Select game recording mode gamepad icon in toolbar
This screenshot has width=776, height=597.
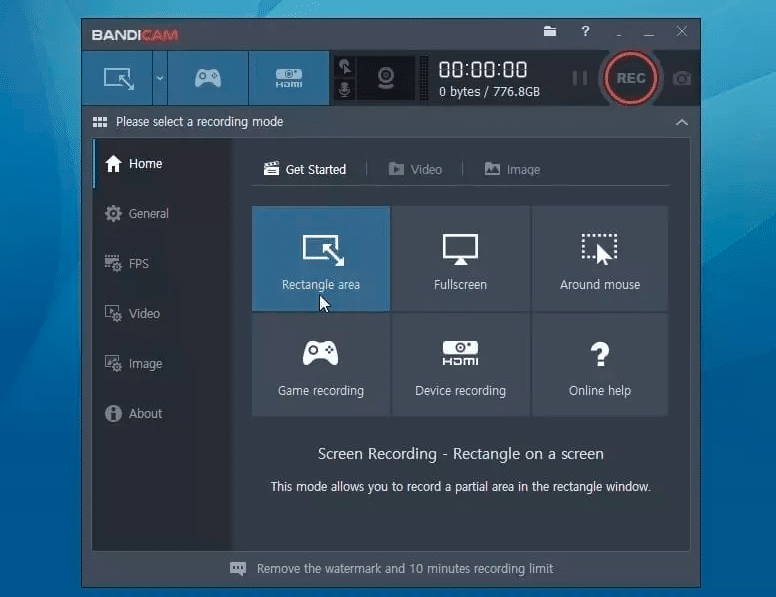(208, 78)
